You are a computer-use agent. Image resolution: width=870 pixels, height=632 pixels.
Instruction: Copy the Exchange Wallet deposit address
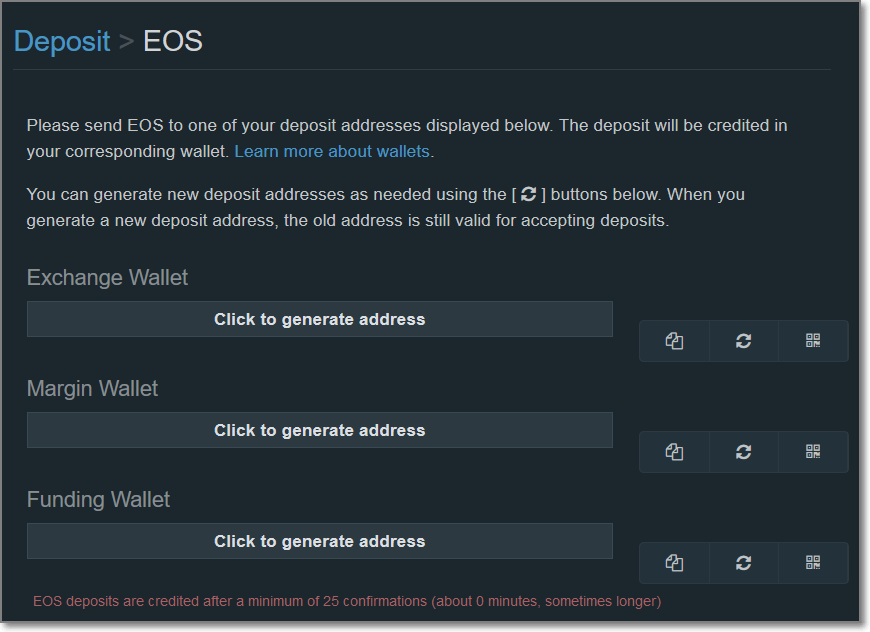(x=674, y=341)
